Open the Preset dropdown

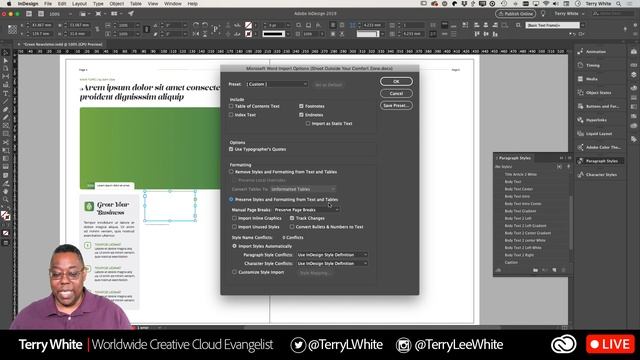click(277, 84)
